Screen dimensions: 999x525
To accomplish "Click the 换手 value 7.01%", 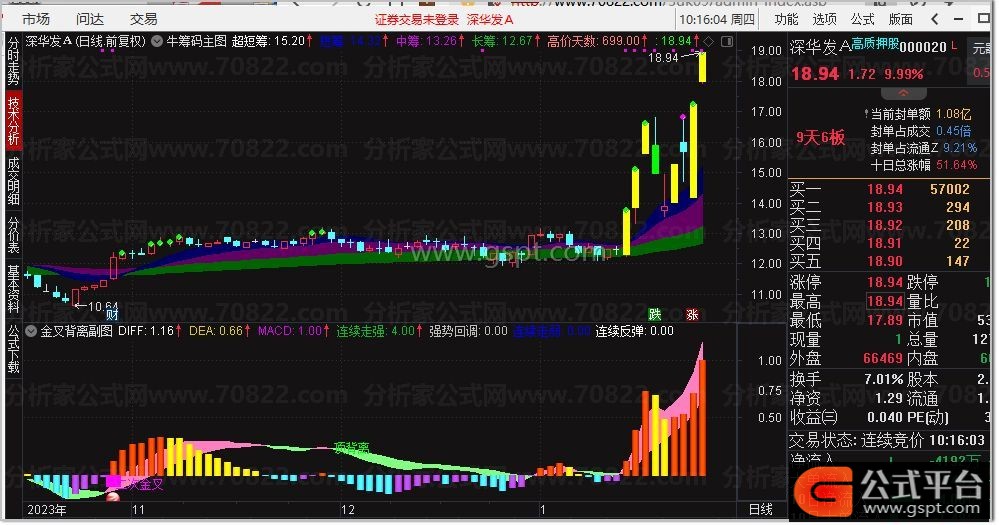I will coord(884,380).
